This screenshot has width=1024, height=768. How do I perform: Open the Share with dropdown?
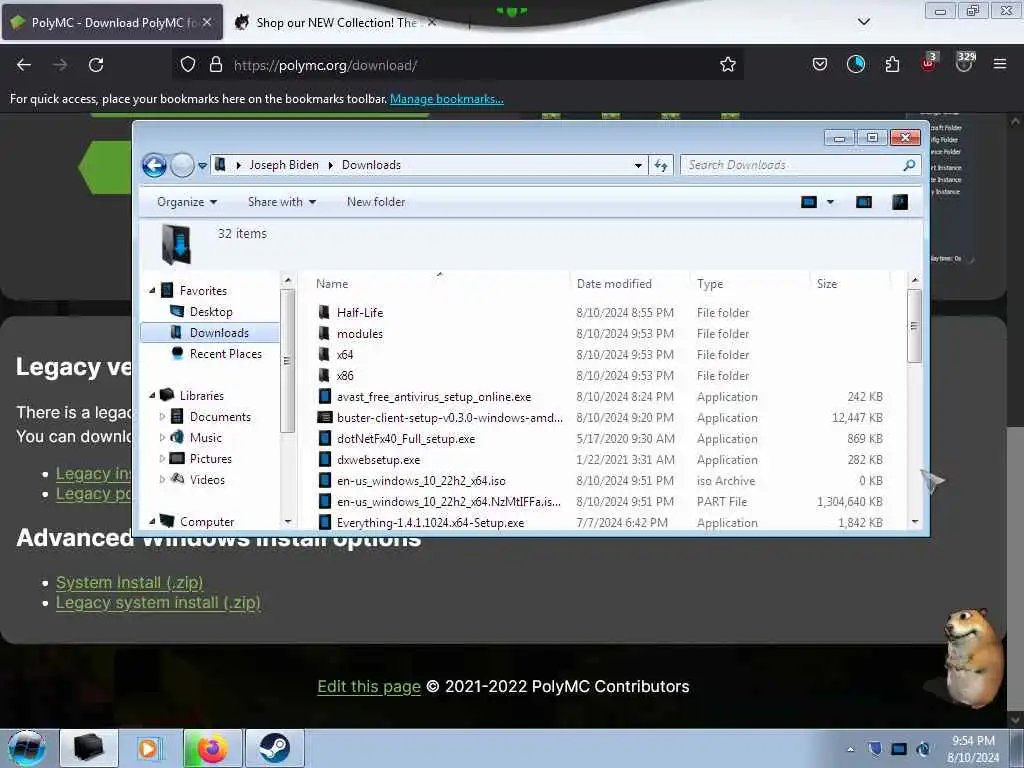(282, 202)
